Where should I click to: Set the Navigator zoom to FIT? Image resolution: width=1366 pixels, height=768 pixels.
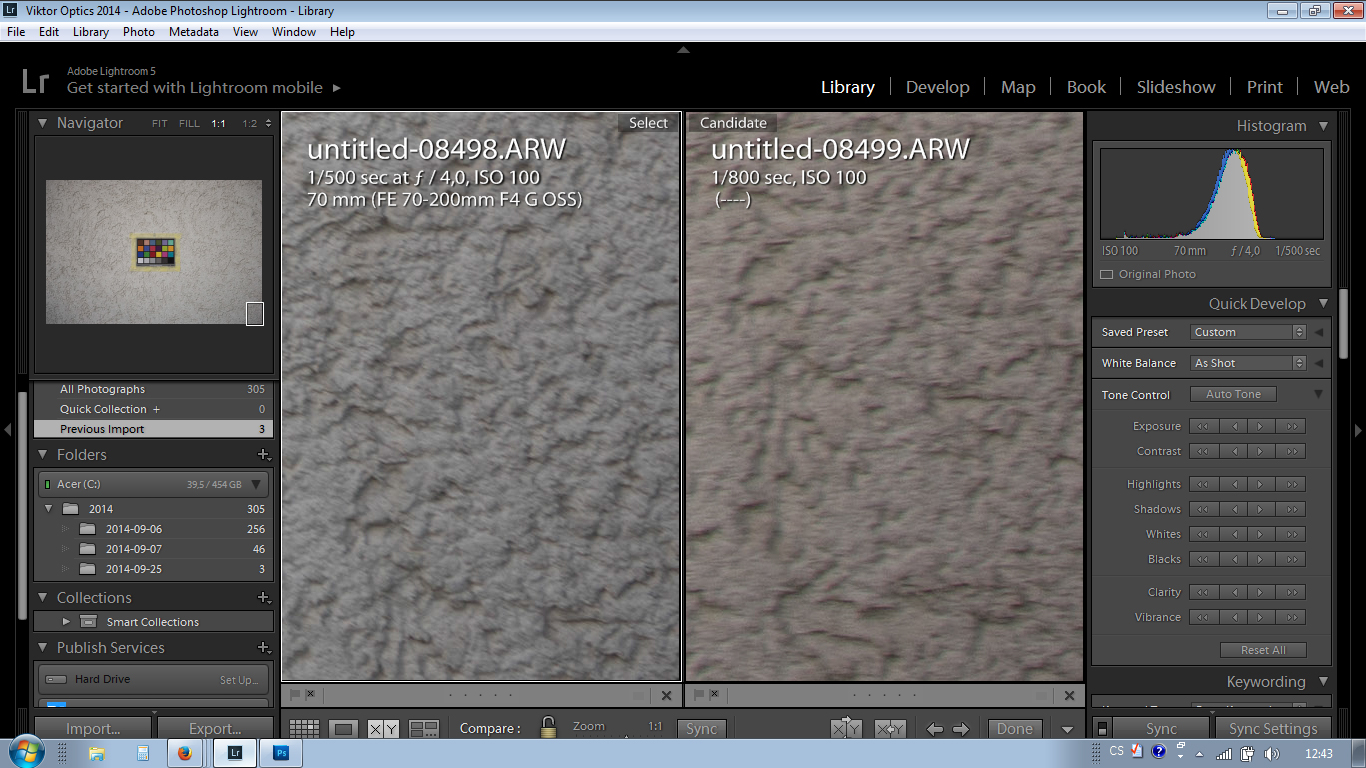tap(160, 124)
